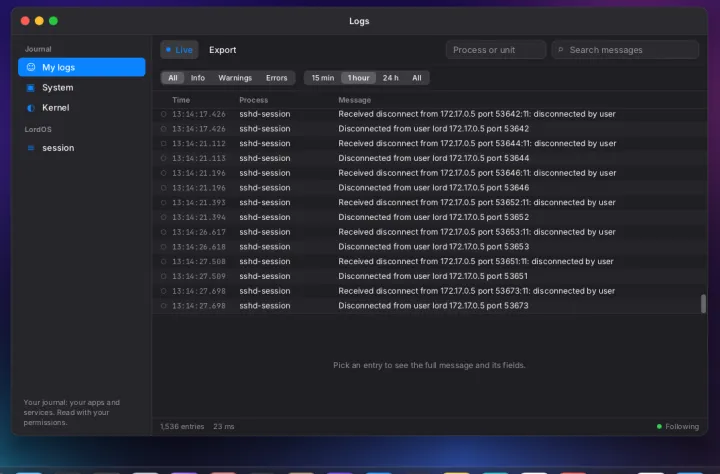Click the Kernel half-circle icon

click(x=31, y=108)
